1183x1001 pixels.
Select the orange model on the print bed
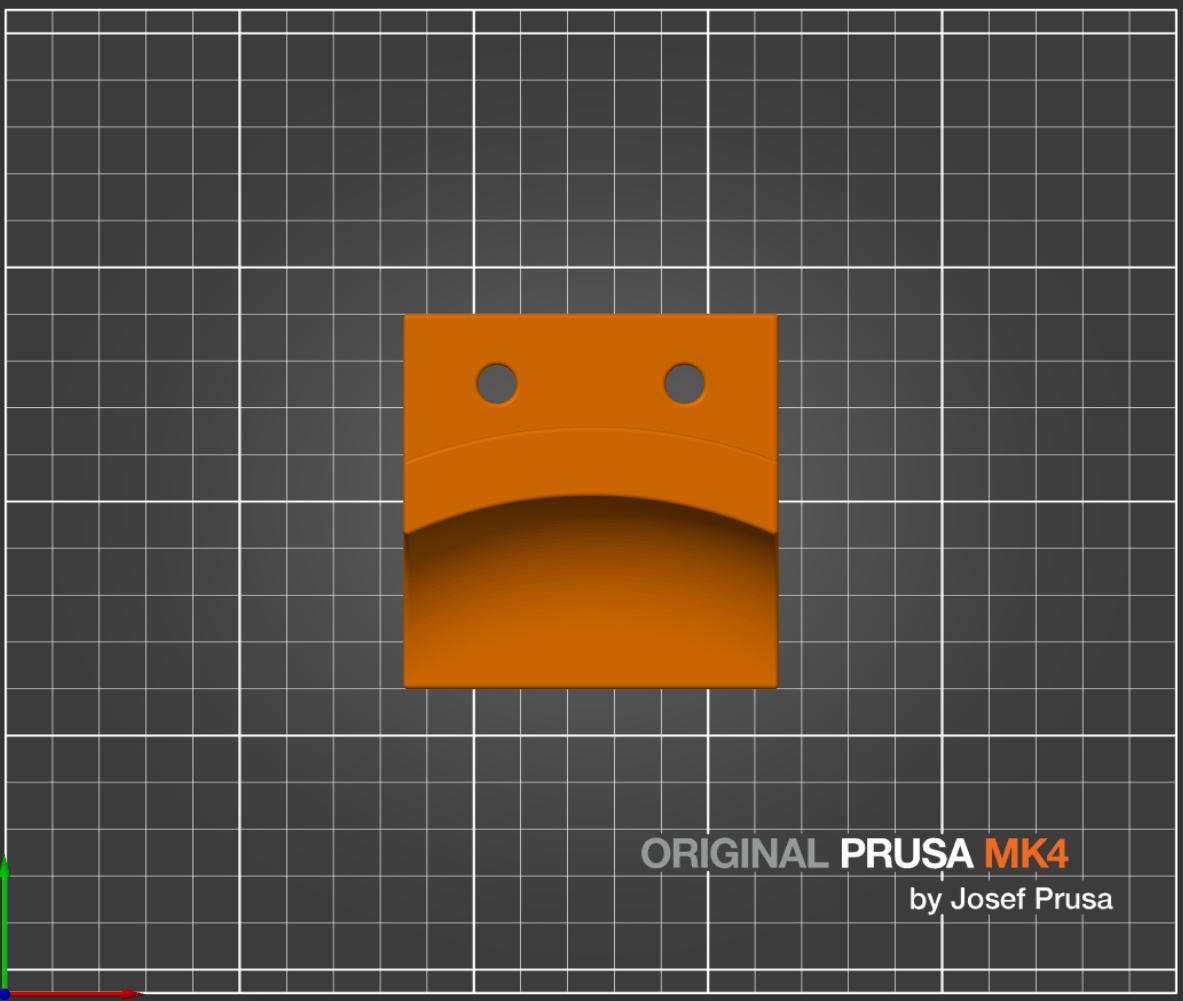pos(591,501)
